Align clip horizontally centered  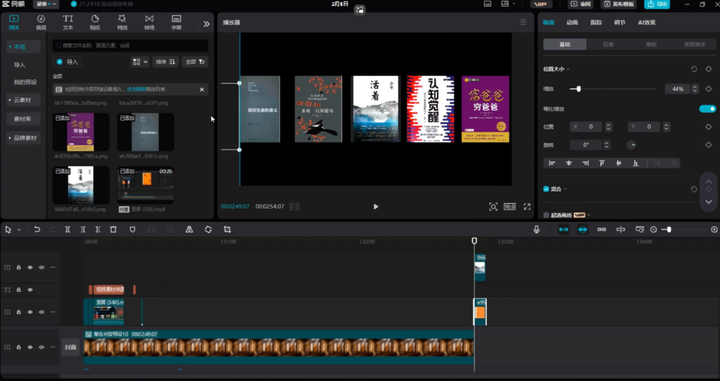[x=569, y=163]
